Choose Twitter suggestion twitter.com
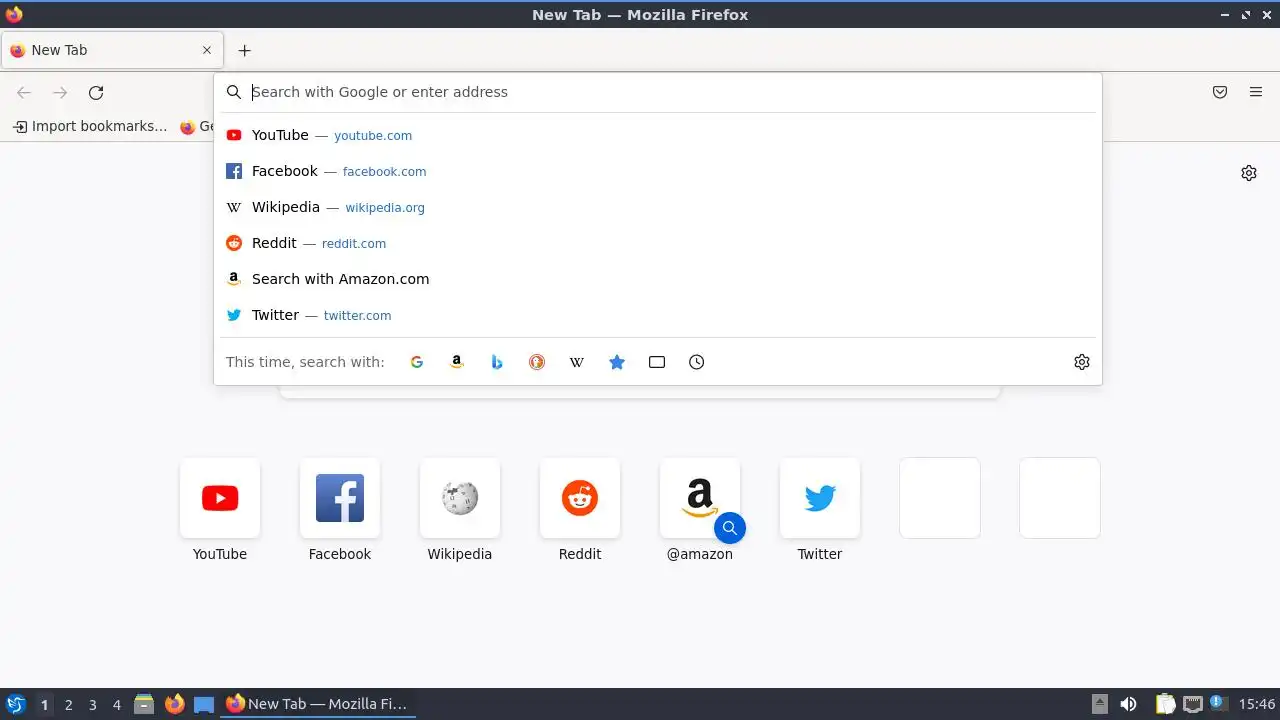The image size is (1280, 720). point(658,315)
